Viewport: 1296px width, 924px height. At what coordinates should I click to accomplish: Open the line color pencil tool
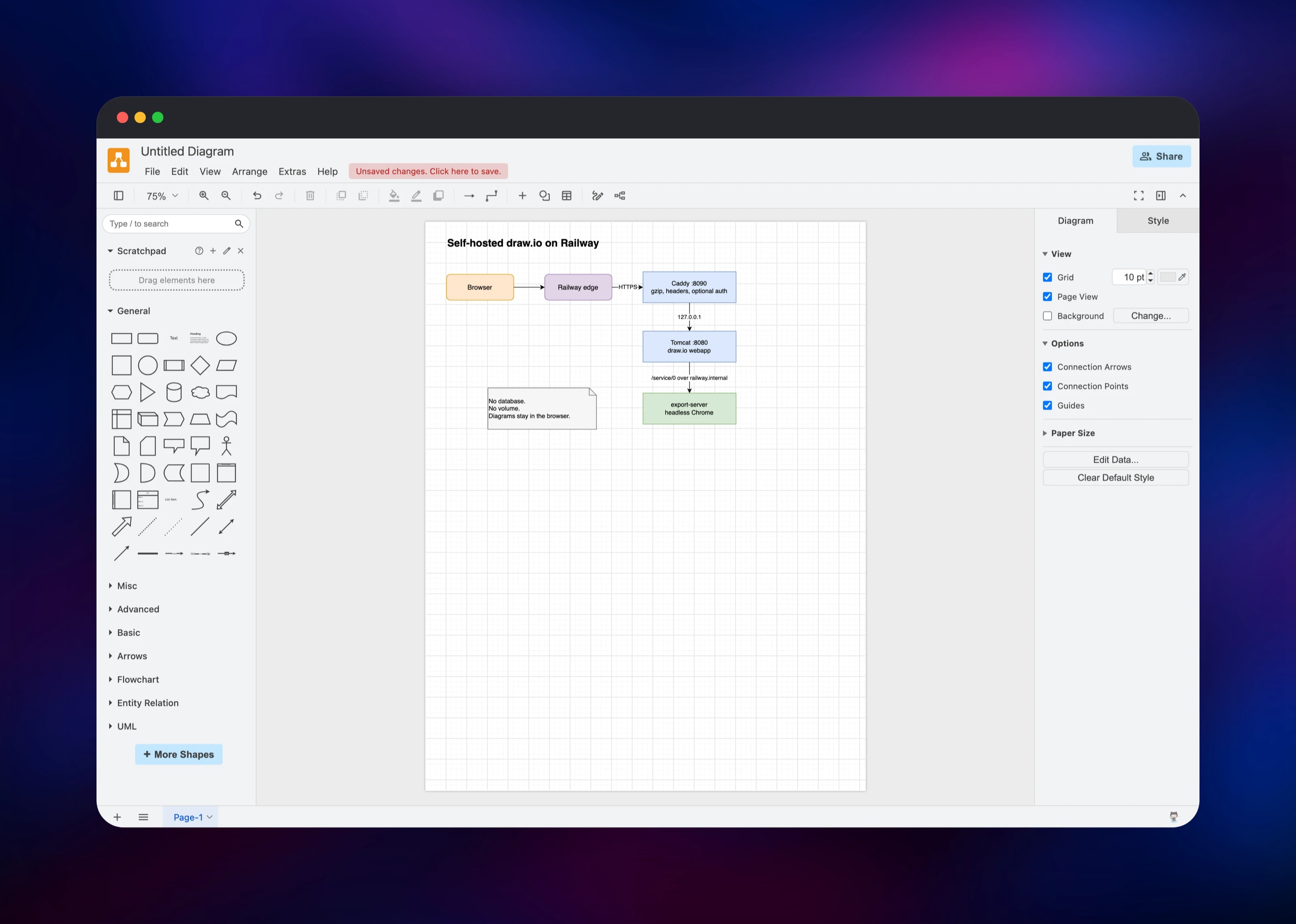click(x=416, y=196)
